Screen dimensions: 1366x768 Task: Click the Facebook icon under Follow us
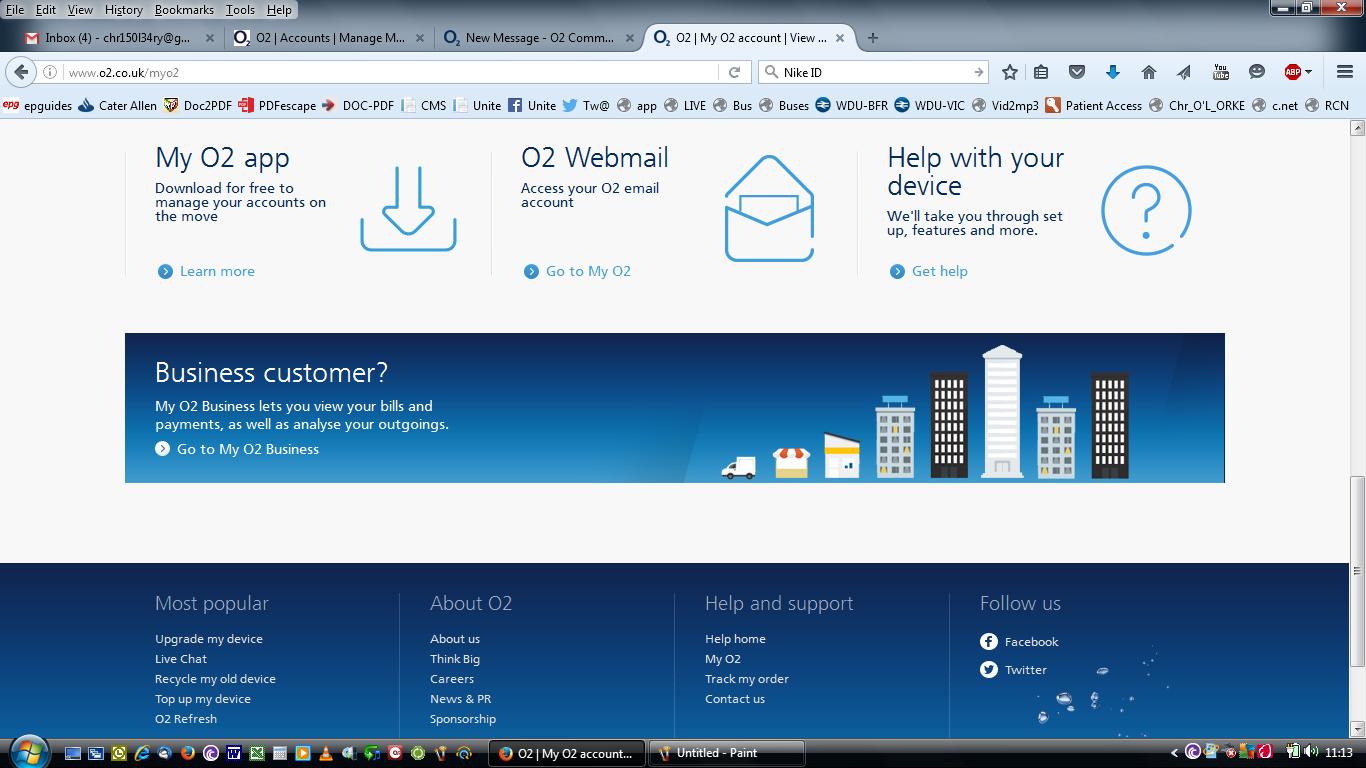[988, 641]
